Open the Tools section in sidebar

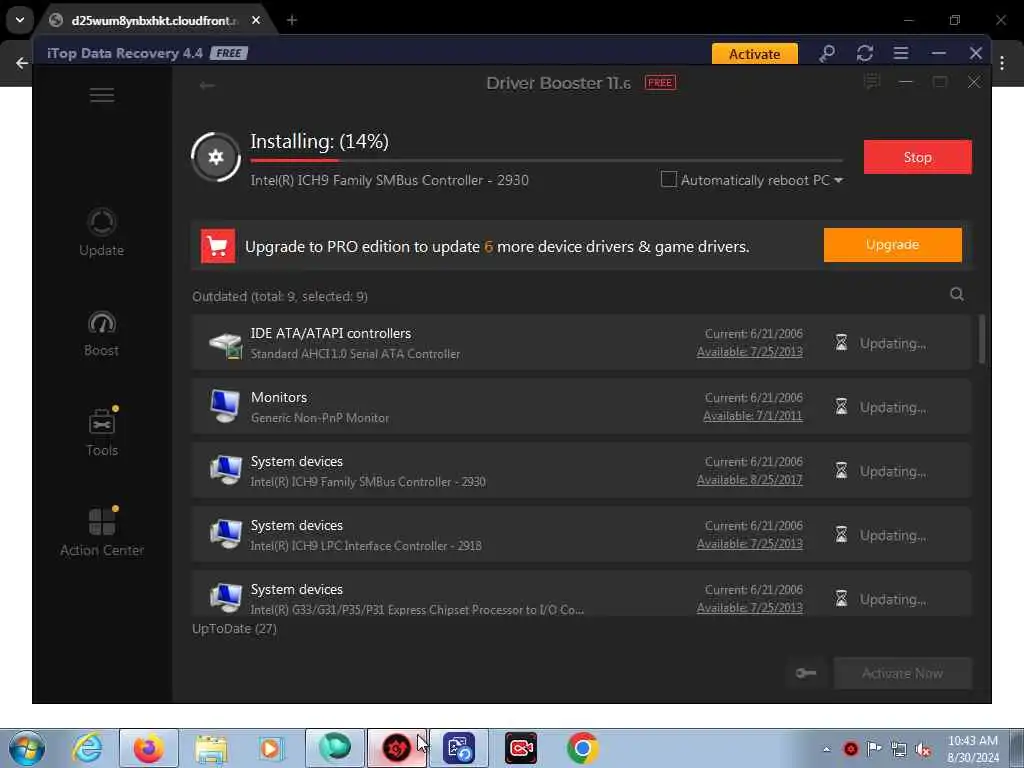point(102,432)
